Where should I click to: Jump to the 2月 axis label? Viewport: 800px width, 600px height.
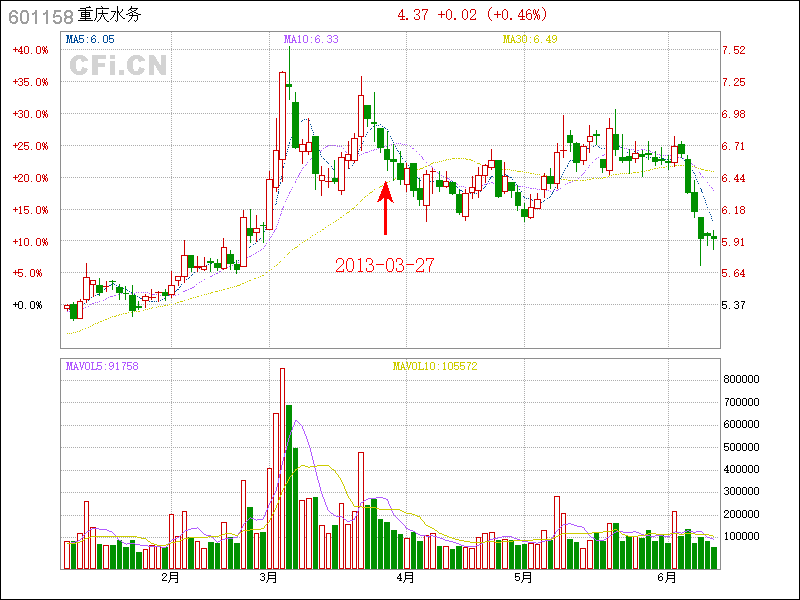[170, 577]
